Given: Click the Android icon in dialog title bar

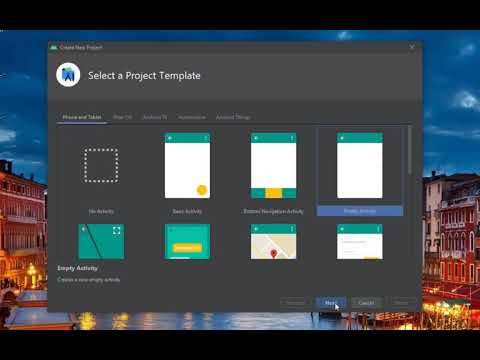Looking at the screenshot, I should click(53, 47).
